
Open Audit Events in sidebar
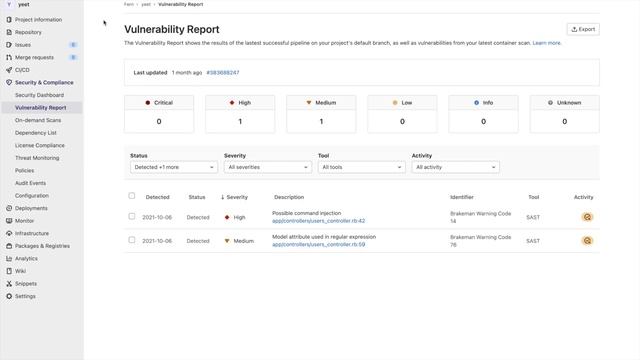click(x=31, y=183)
